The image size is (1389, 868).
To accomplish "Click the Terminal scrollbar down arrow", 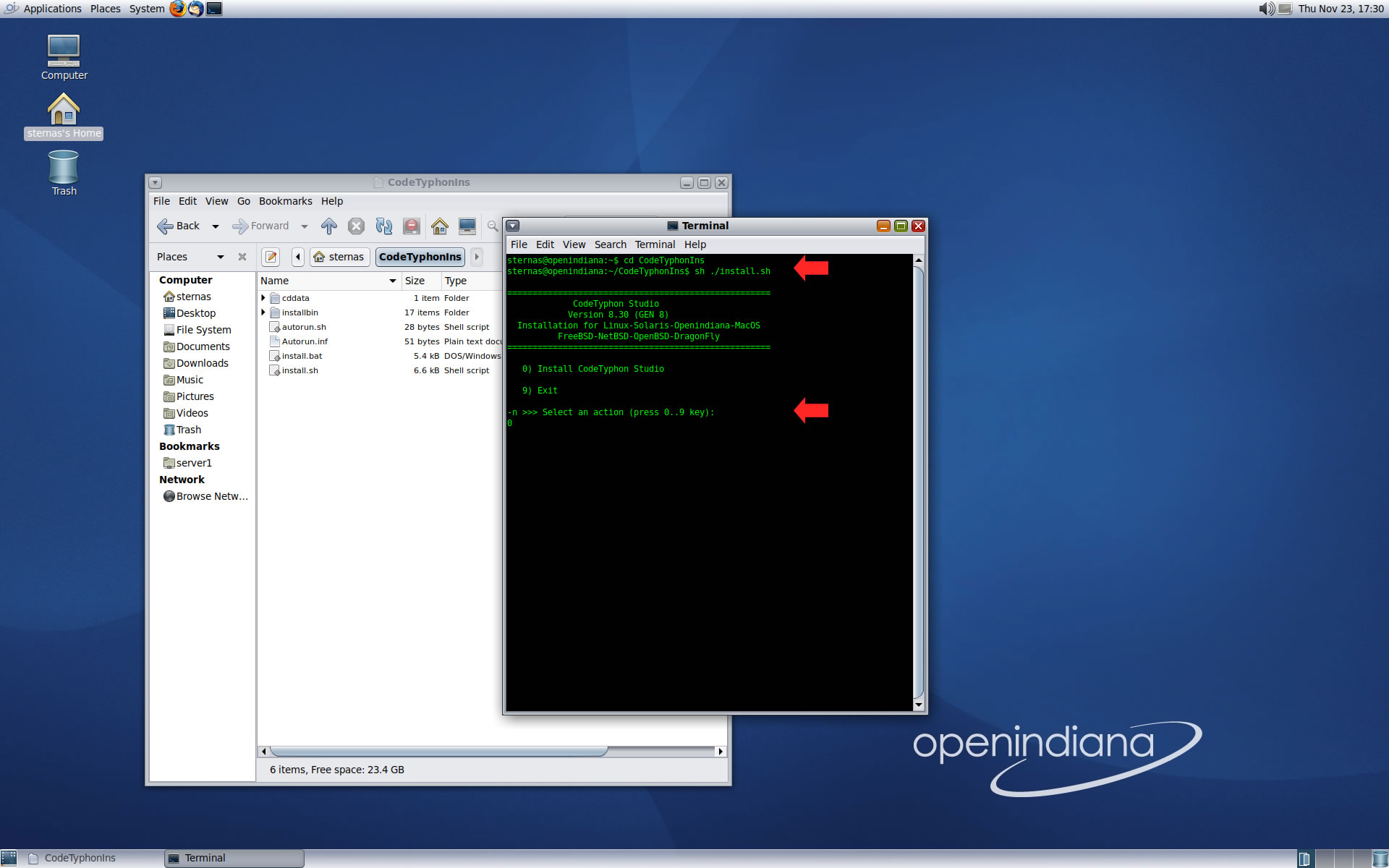I will click(x=919, y=705).
